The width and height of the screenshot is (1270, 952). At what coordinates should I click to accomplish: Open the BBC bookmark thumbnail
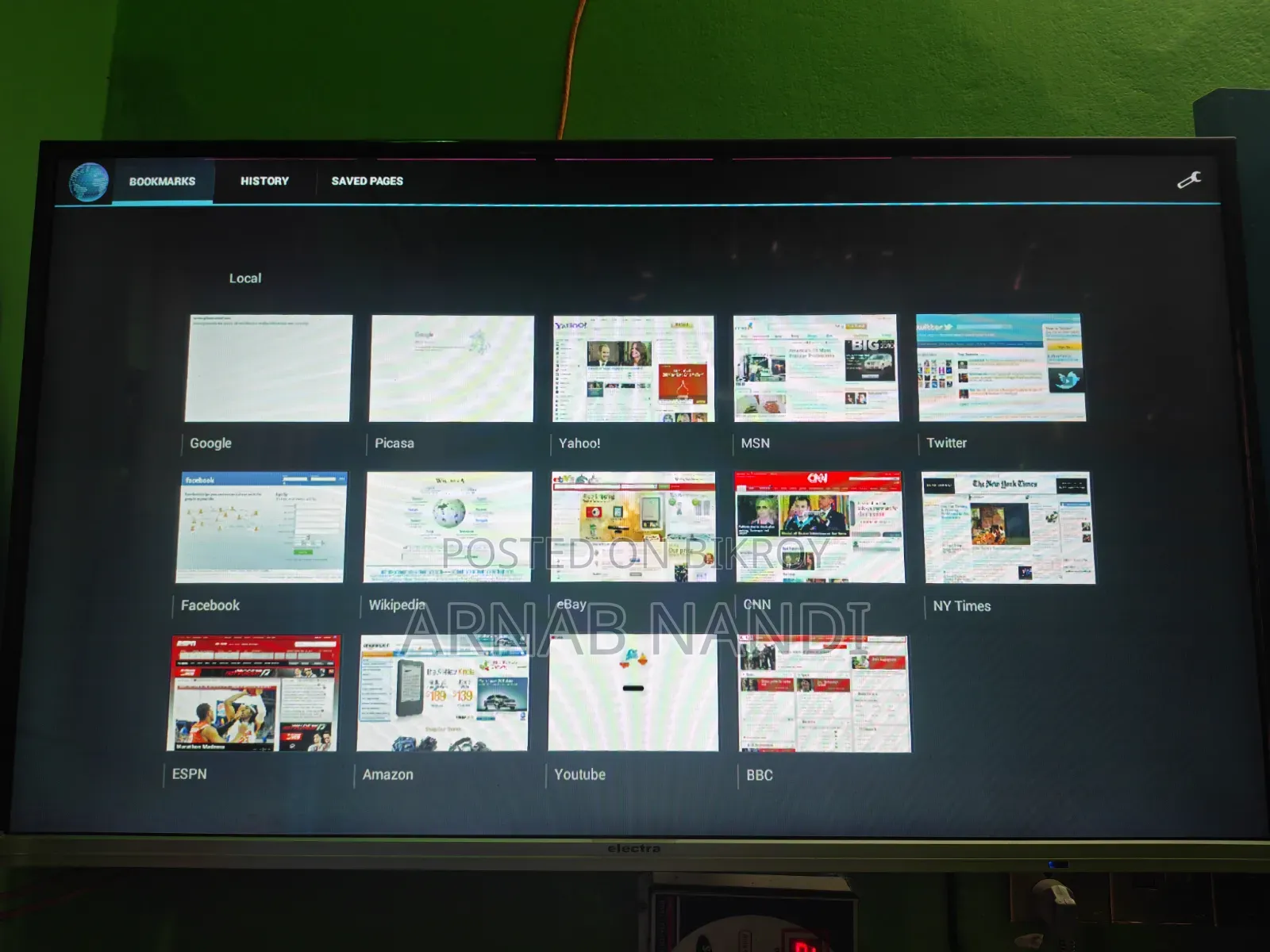click(824, 693)
